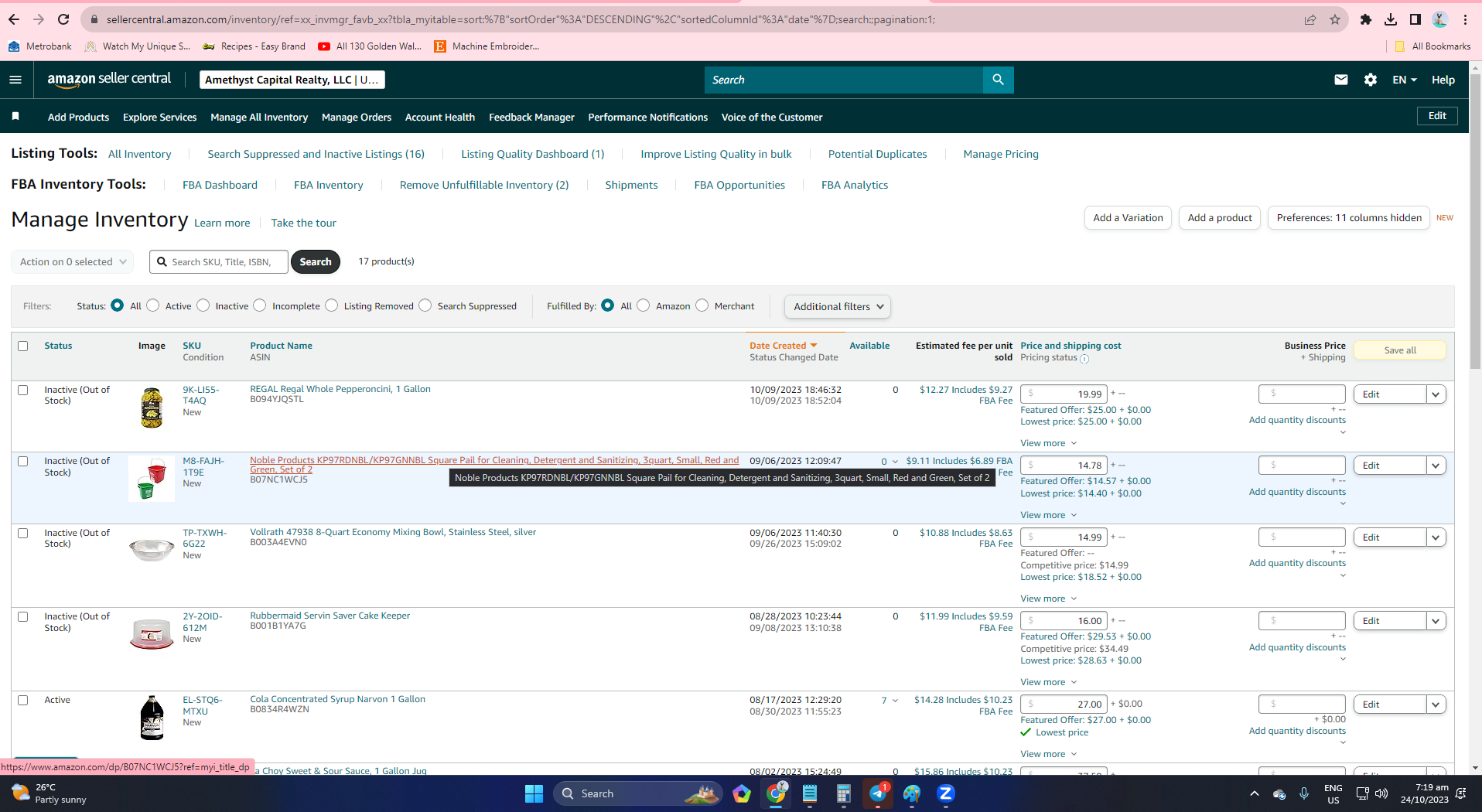
Task: Open Calculator from the taskbar
Action: pyautogui.click(x=844, y=793)
